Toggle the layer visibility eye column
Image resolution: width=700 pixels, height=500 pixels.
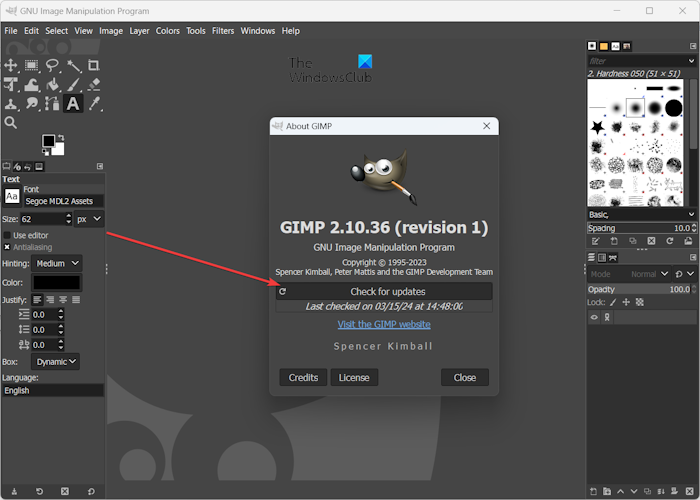(x=594, y=317)
